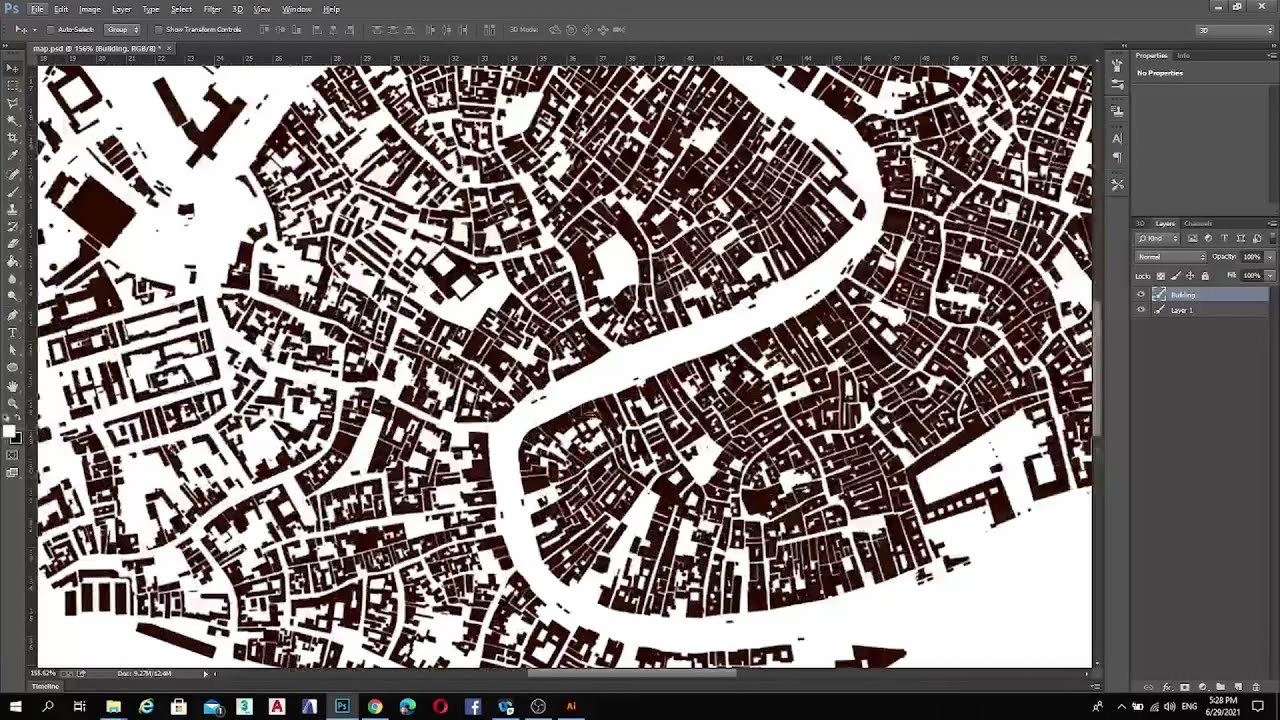Toggle lock image pixels
1280x720 pixels.
(x=1176, y=276)
